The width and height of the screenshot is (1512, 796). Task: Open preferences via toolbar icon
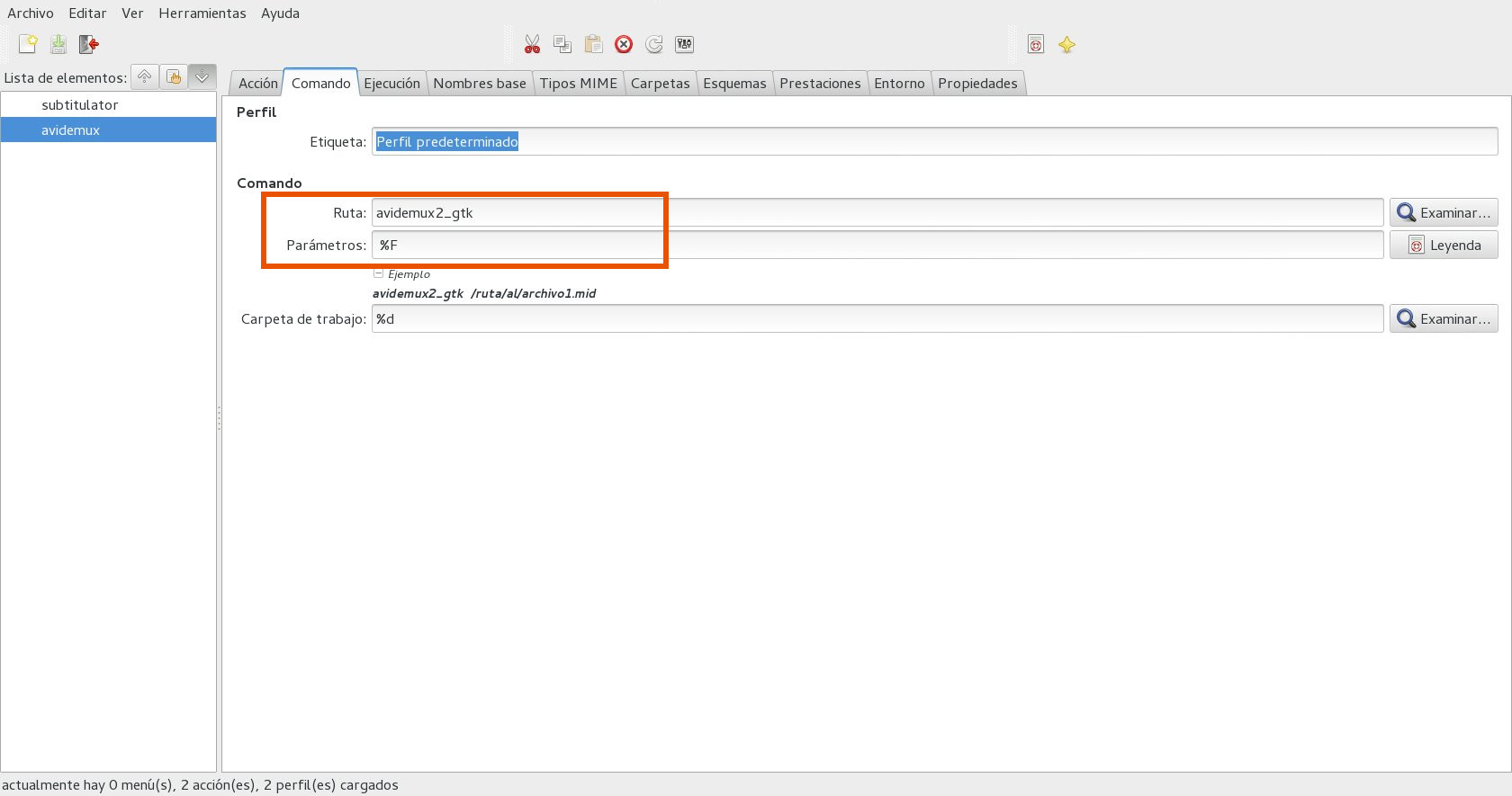tap(685, 44)
